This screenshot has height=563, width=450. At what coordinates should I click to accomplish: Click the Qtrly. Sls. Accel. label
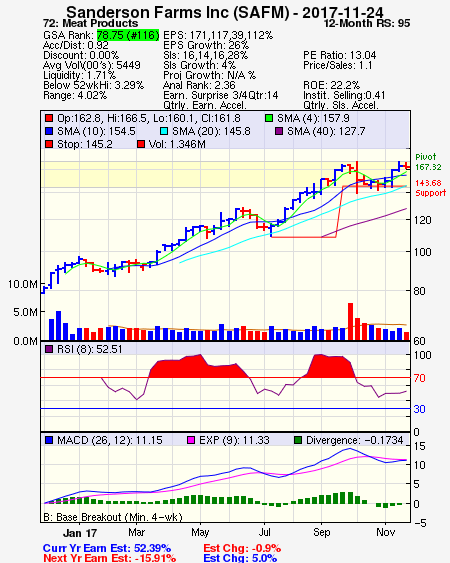(341, 105)
